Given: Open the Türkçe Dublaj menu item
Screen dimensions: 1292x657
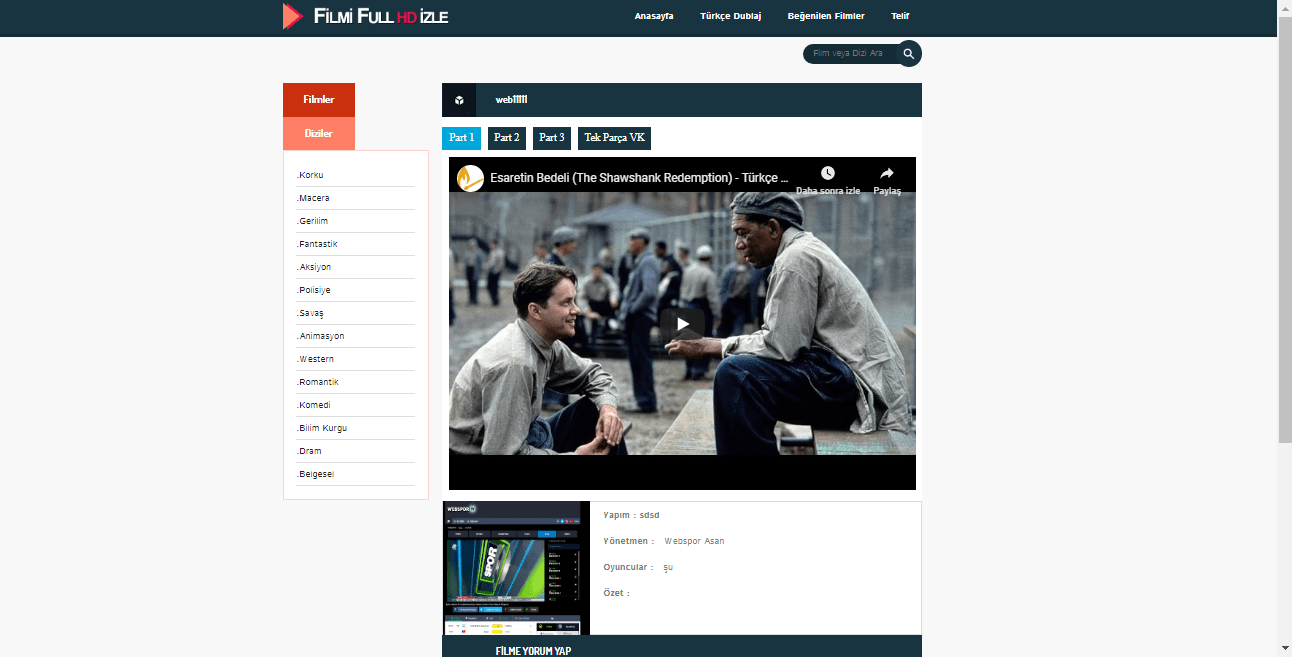Looking at the screenshot, I should (730, 16).
